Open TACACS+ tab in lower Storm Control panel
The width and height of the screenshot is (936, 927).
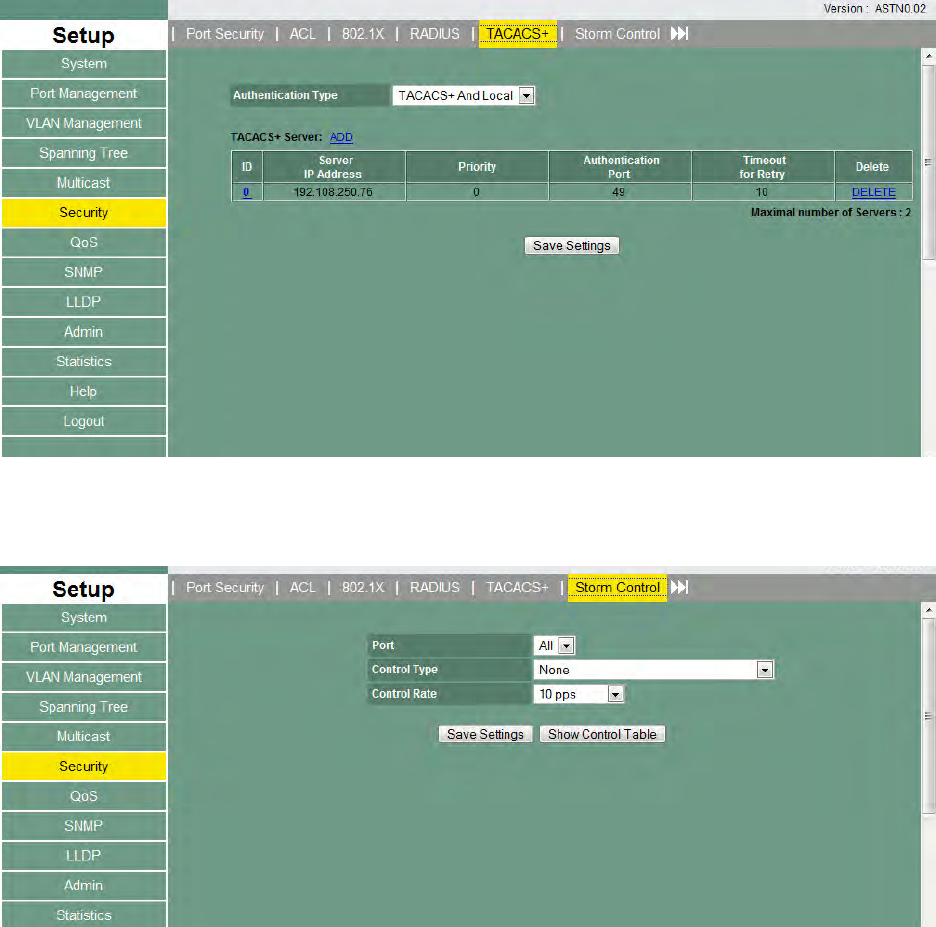517,587
